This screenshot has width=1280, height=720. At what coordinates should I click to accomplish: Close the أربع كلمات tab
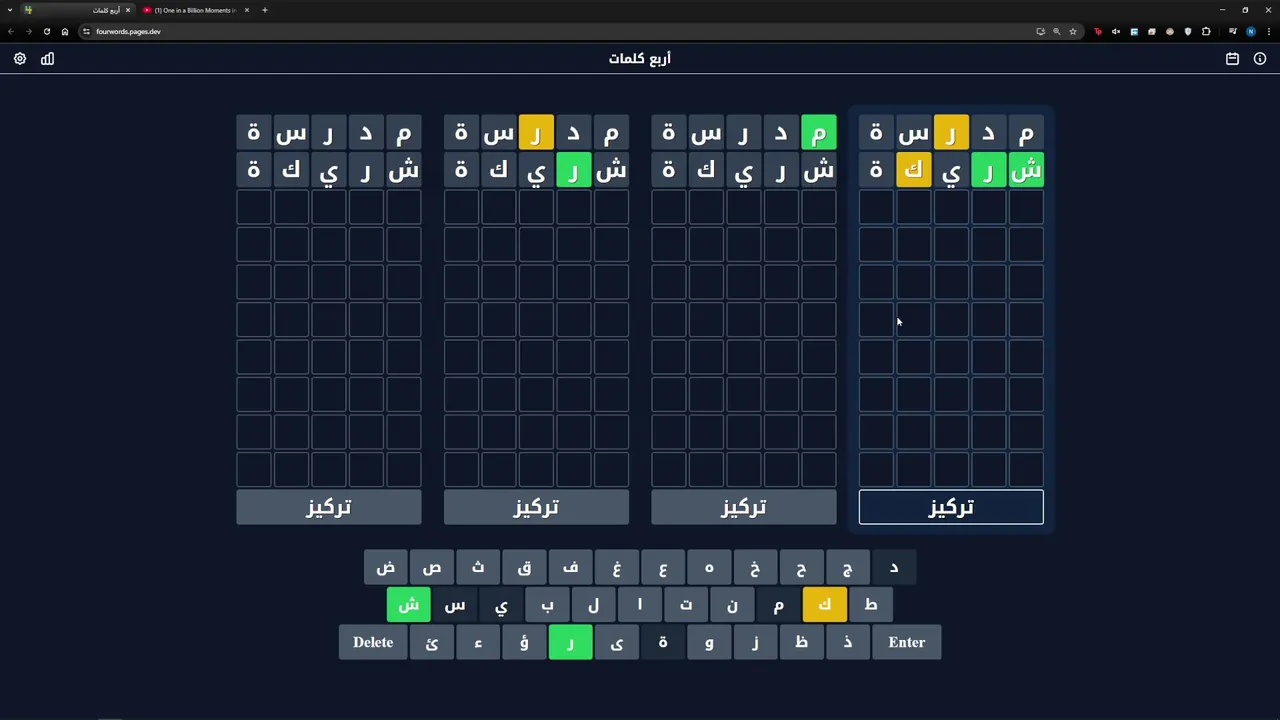click(128, 10)
